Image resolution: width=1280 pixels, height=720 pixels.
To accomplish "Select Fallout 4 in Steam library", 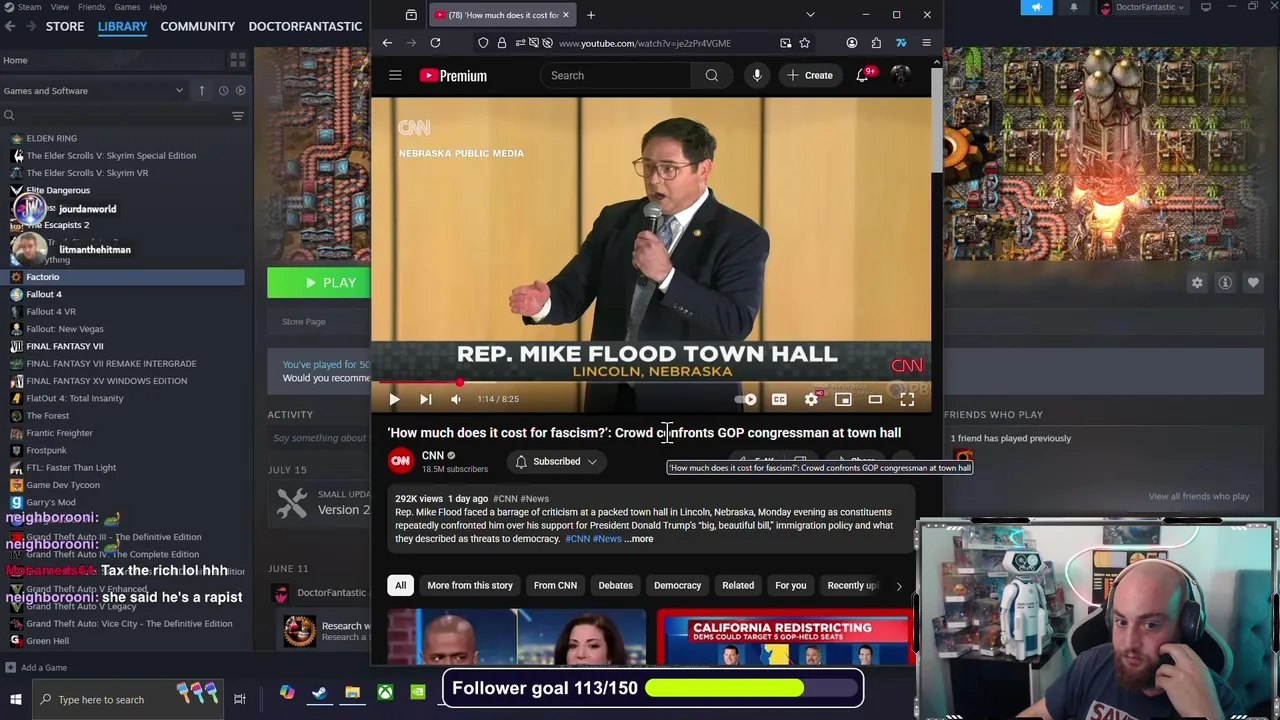I will 44,294.
